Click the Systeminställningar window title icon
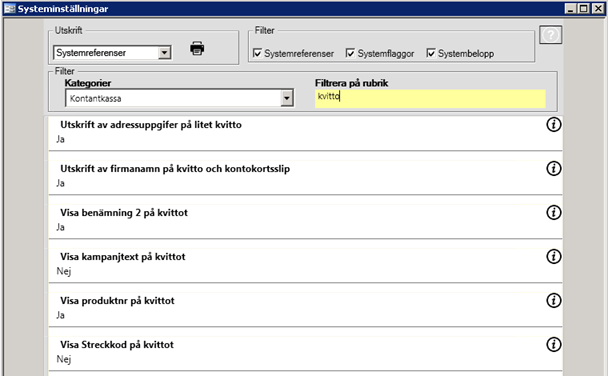Image resolution: width=608 pixels, height=376 pixels. pyautogui.click(x=9, y=9)
